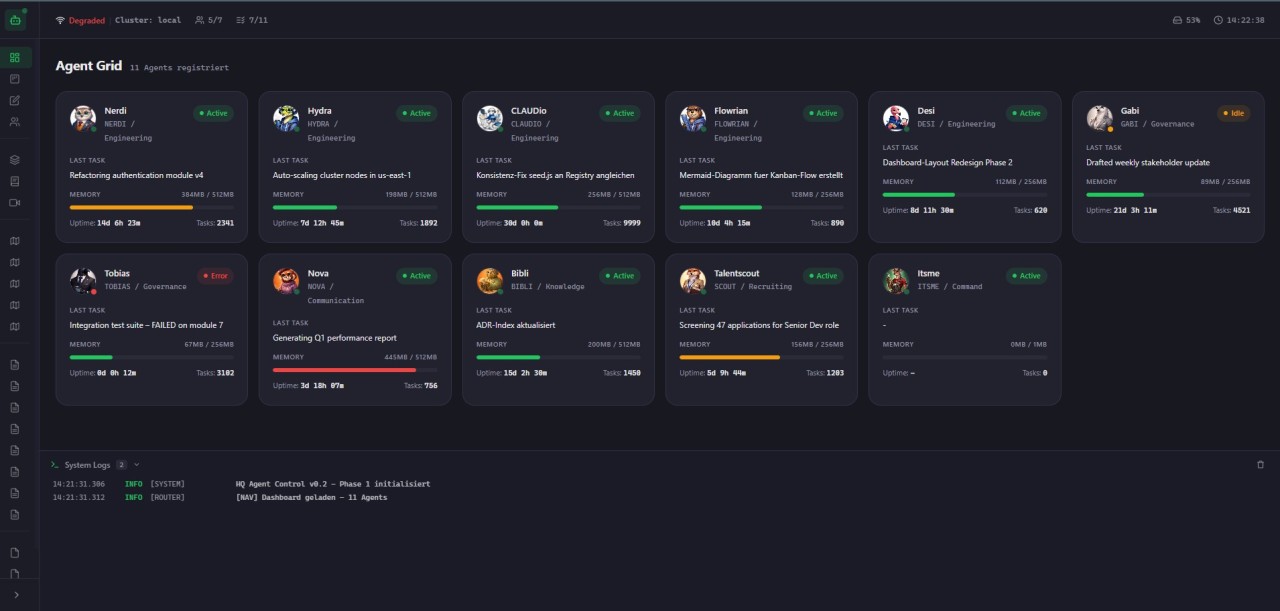Click the users icon in the left sidebar
Image resolution: width=1280 pixels, height=611 pixels.
pyautogui.click(x=14, y=120)
